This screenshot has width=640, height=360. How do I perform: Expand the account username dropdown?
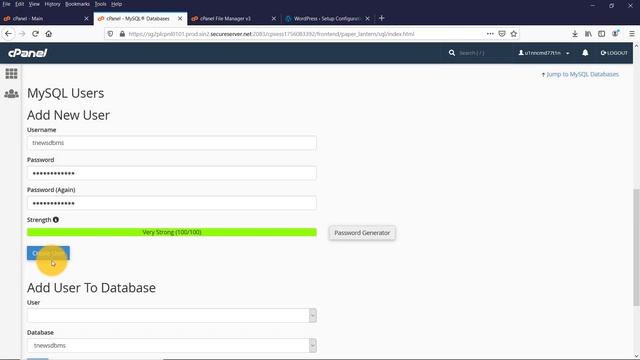pyautogui.click(x=544, y=53)
